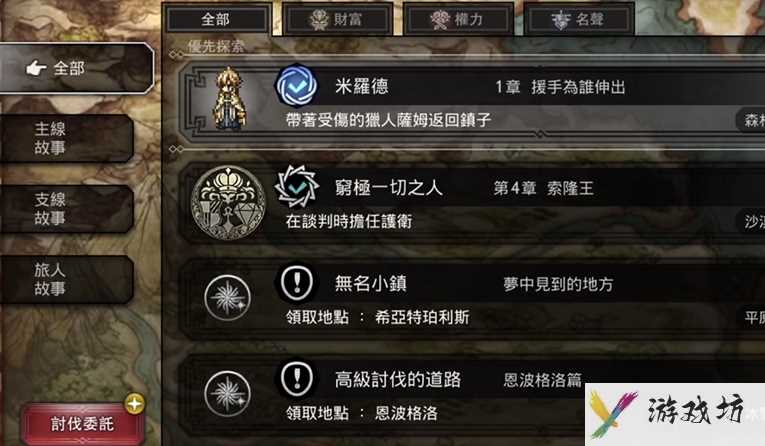
Task: Click the crown emblem medallion icon
Action: coord(228,203)
